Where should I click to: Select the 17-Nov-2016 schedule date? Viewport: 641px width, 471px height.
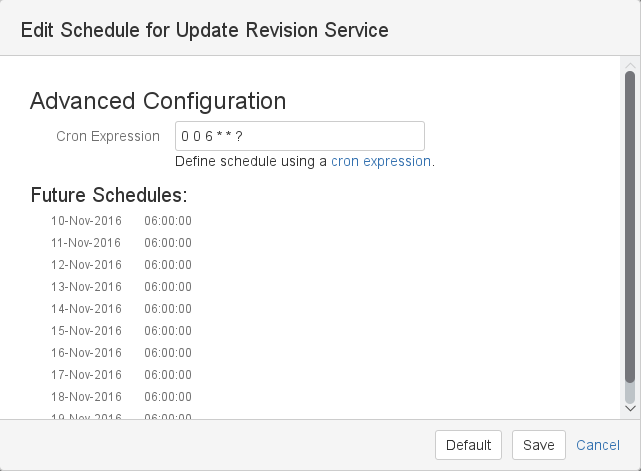pos(86,375)
